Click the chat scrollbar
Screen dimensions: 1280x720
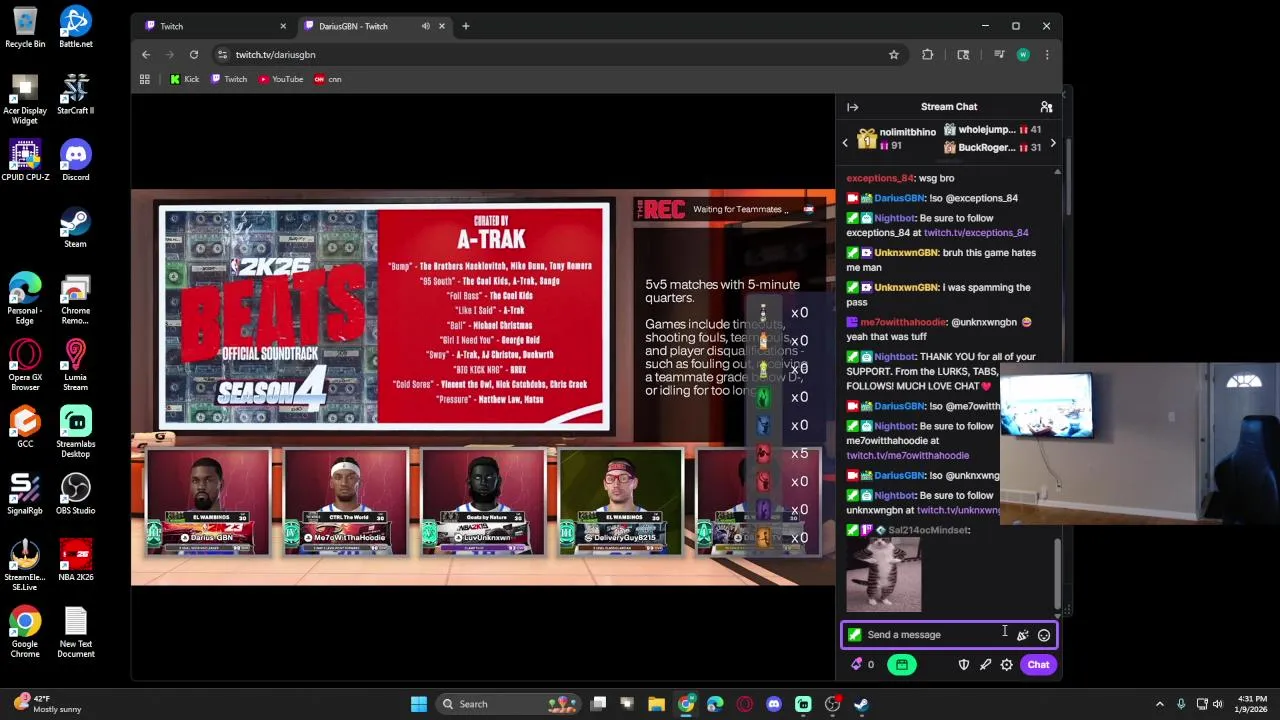point(1059,574)
